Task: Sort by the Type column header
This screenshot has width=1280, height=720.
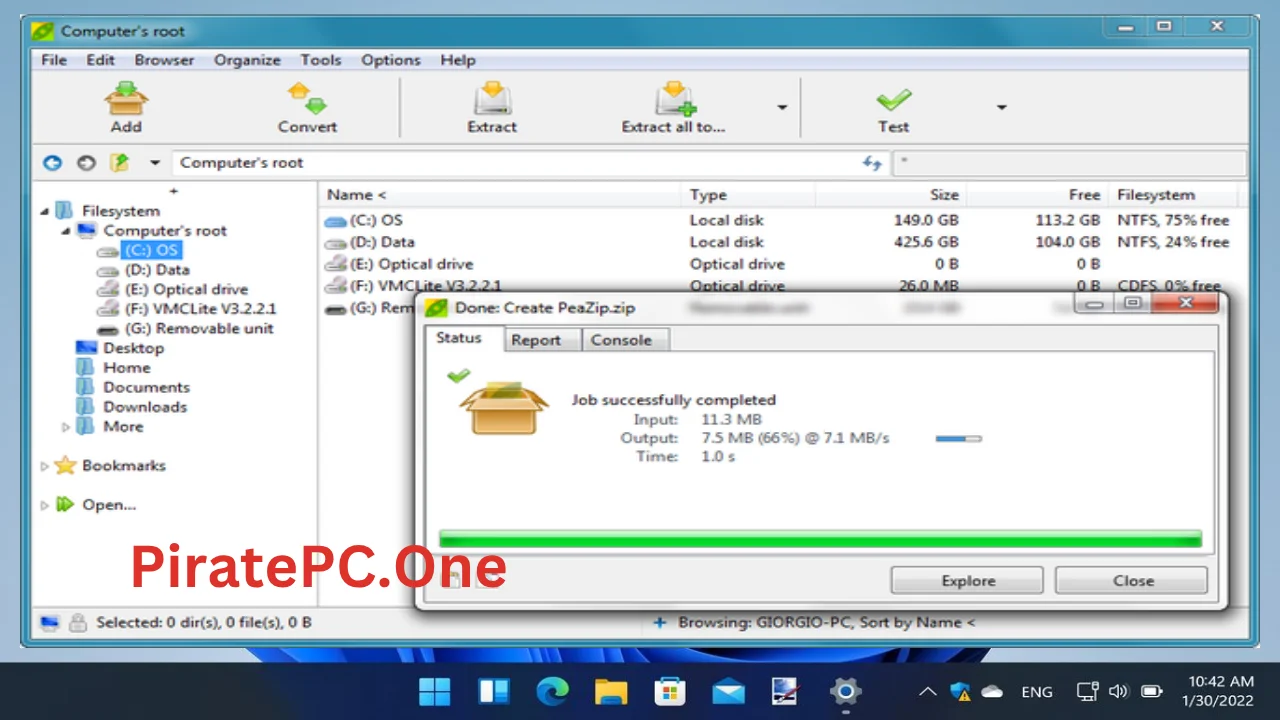Action: (x=708, y=195)
